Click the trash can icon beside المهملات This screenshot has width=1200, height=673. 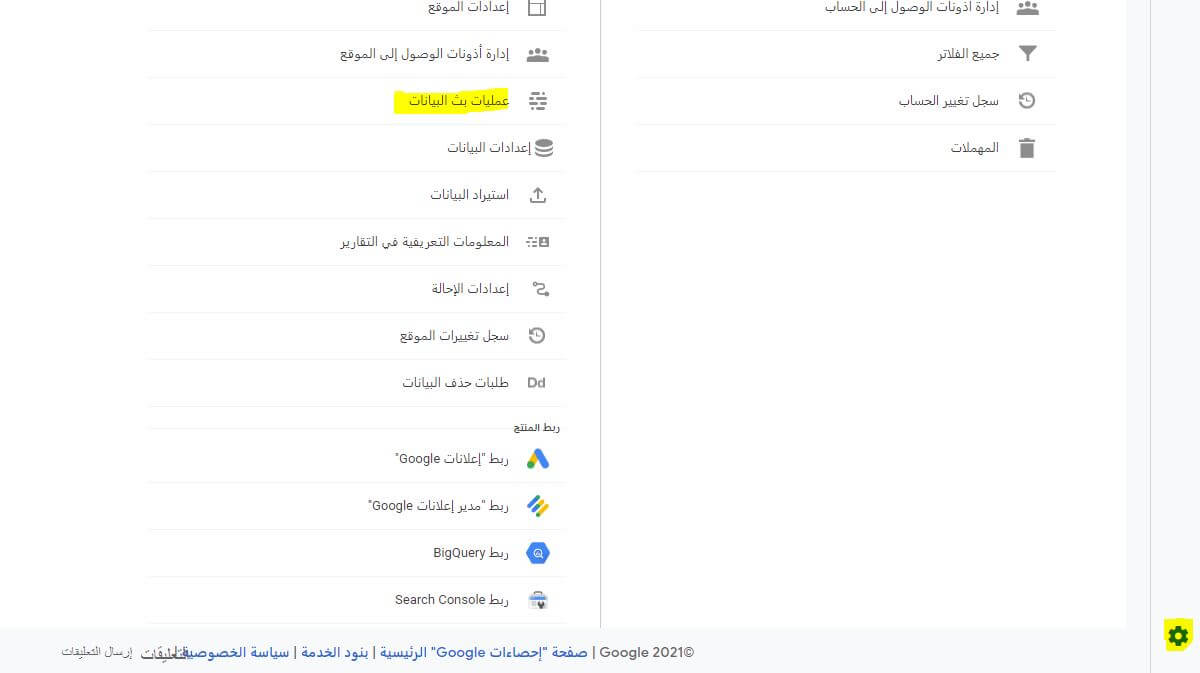1027,148
